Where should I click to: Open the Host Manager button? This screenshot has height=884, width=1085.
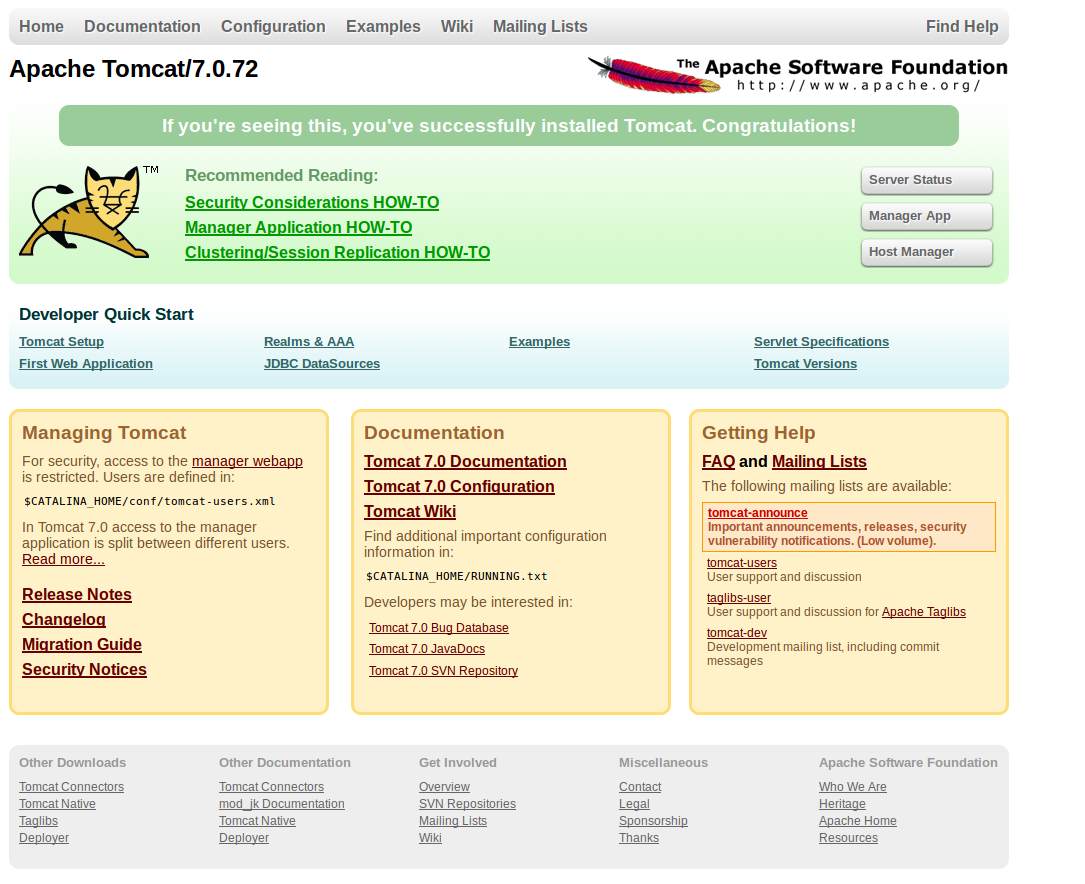coord(927,252)
